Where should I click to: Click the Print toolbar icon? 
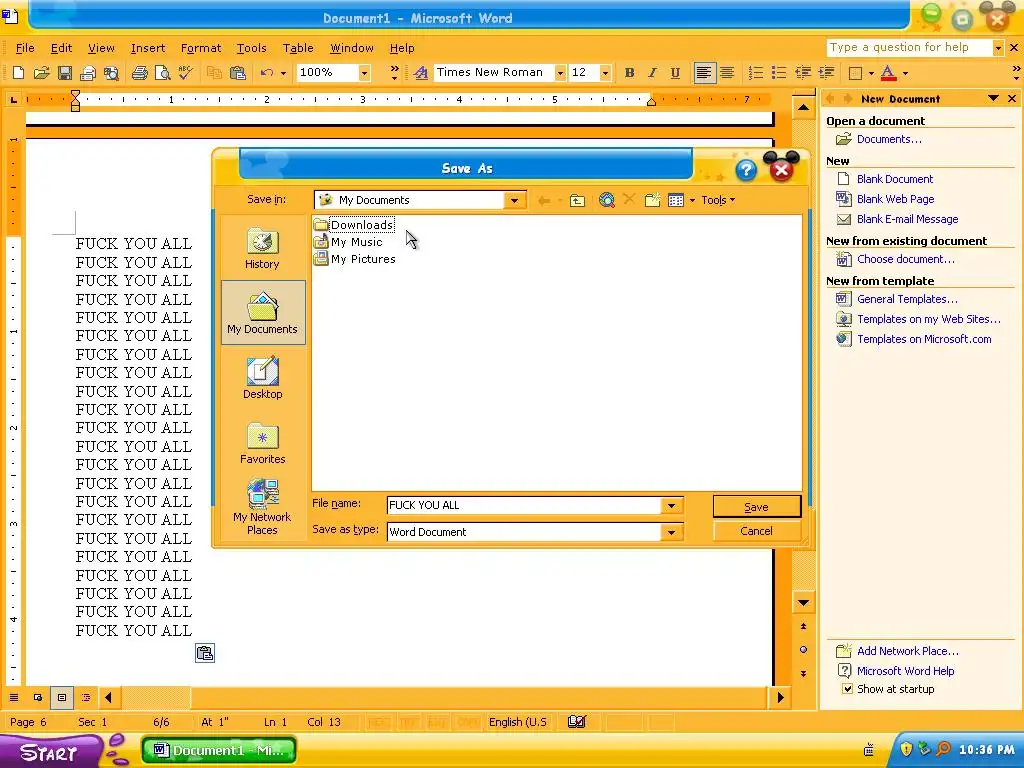[x=139, y=72]
